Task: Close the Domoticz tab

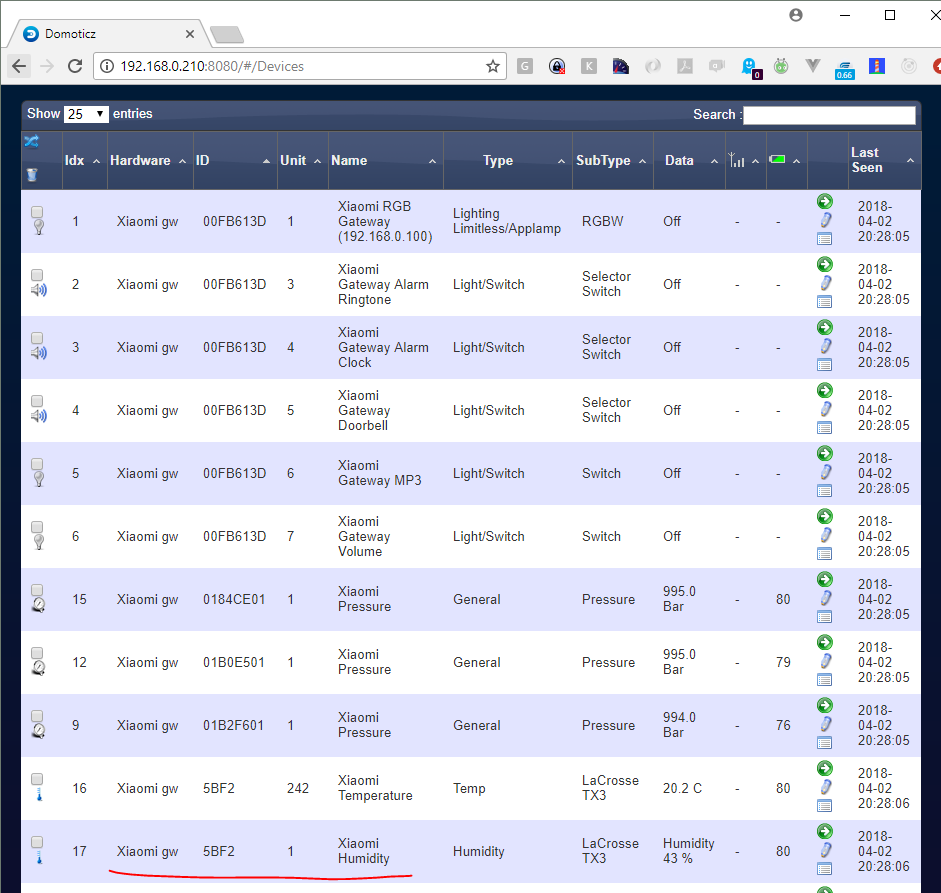Action: (190, 34)
